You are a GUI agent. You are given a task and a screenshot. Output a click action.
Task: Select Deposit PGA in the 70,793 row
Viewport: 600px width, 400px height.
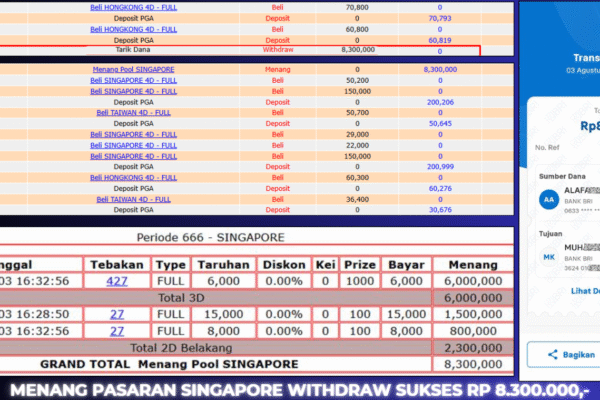pos(134,18)
